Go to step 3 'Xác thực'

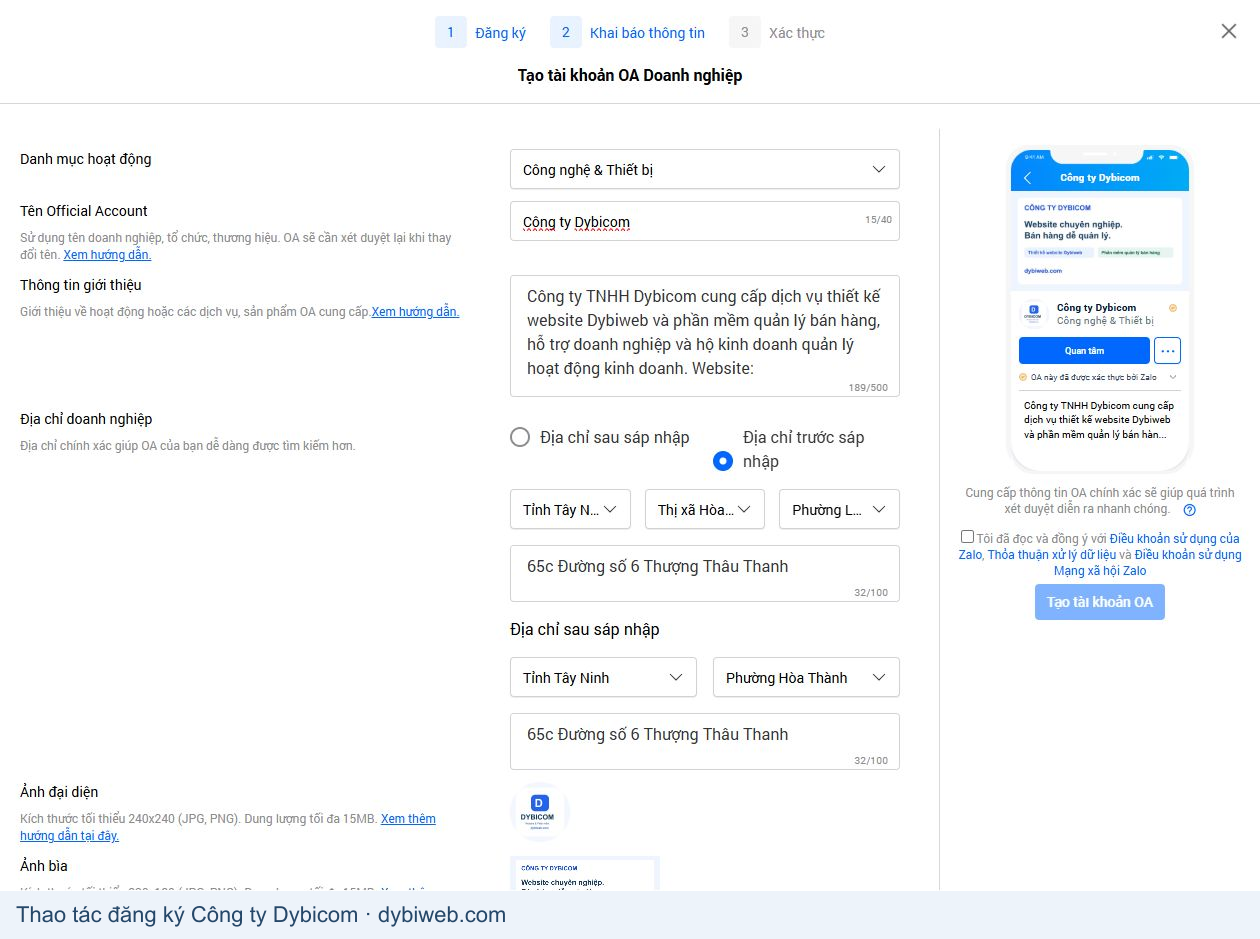click(x=777, y=32)
